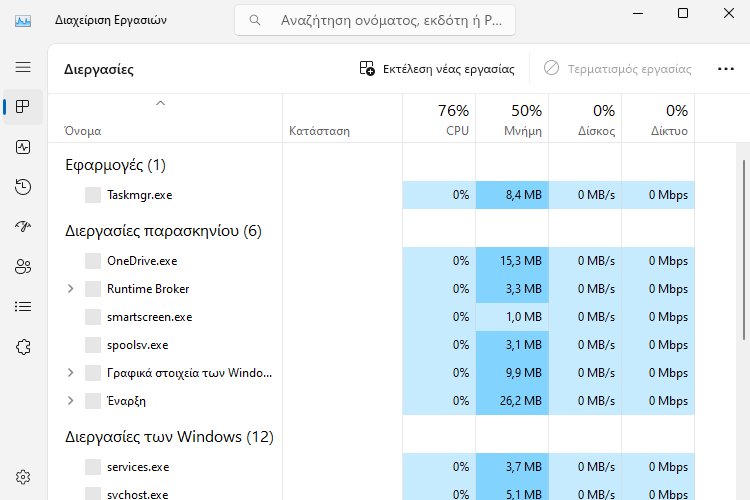This screenshot has width=750, height=500.
Task: Select the Processes page in sidebar
Action: coord(23,106)
